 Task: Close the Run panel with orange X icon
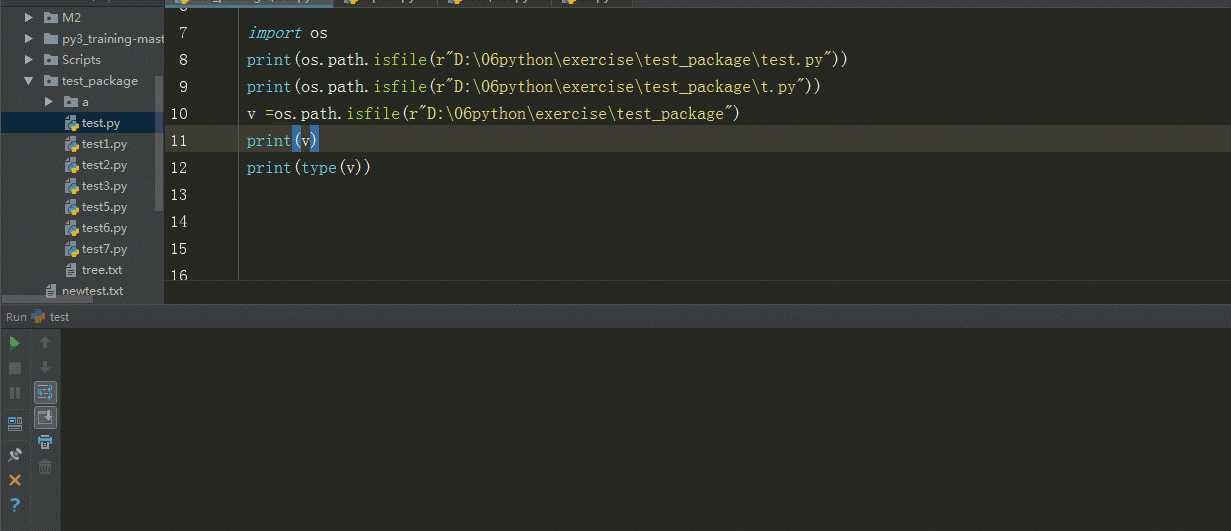15,480
